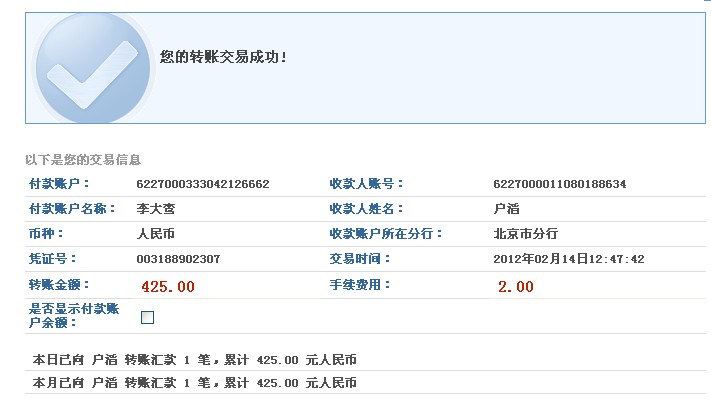Click the 收款人账号 label
The image size is (711, 412).
click(366, 184)
